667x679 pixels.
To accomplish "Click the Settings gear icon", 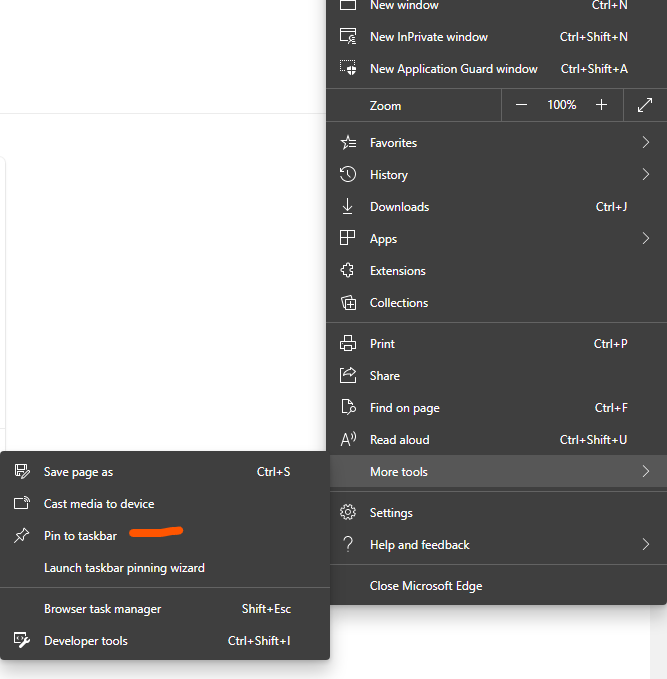I will [348, 512].
